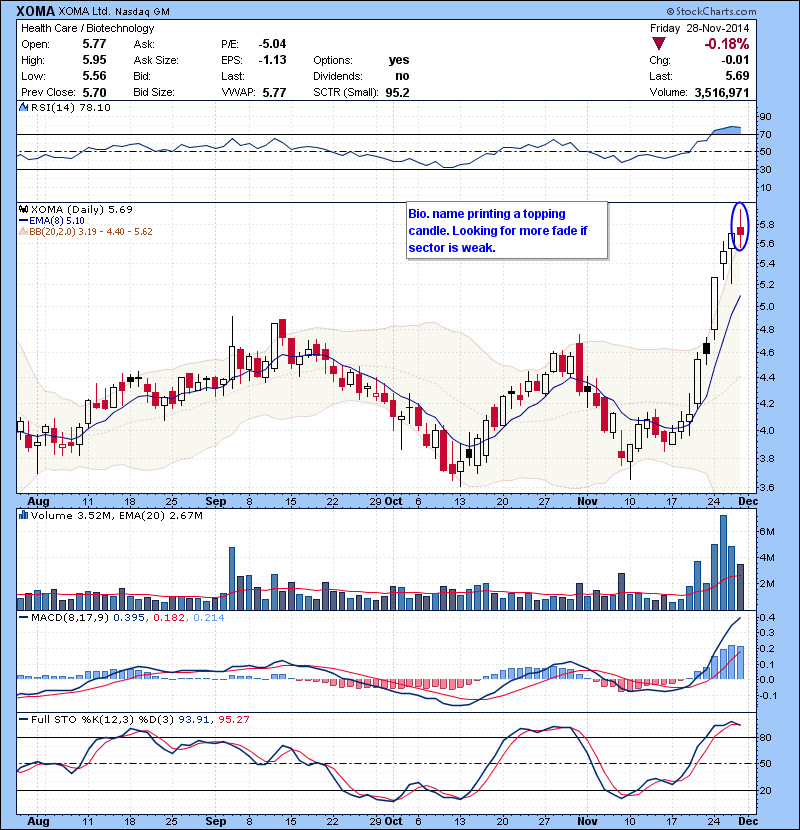
Task: Click the High value 5.95
Action: point(94,60)
